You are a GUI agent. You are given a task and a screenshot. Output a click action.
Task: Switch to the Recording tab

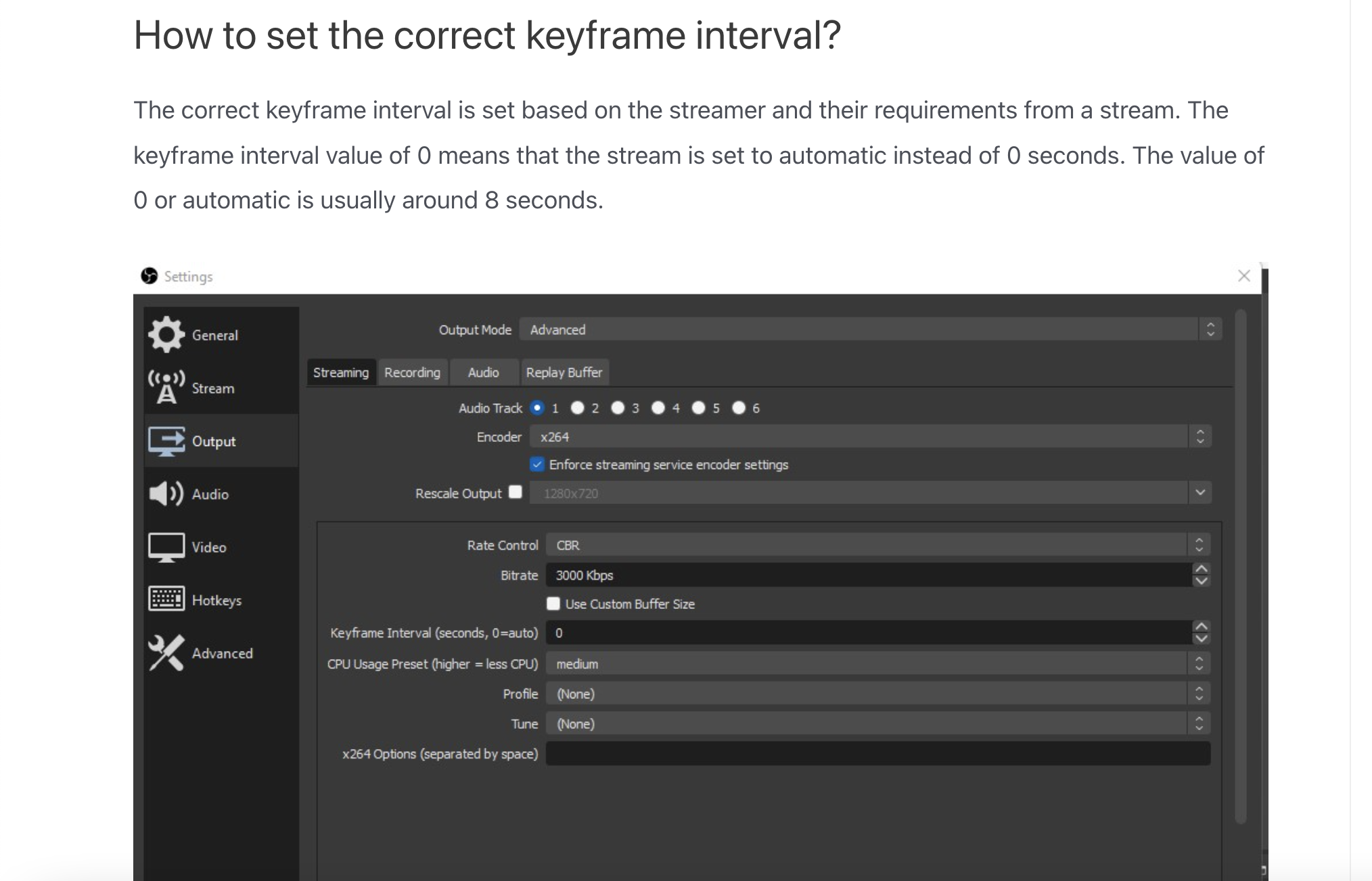click(x=412, y=373)
